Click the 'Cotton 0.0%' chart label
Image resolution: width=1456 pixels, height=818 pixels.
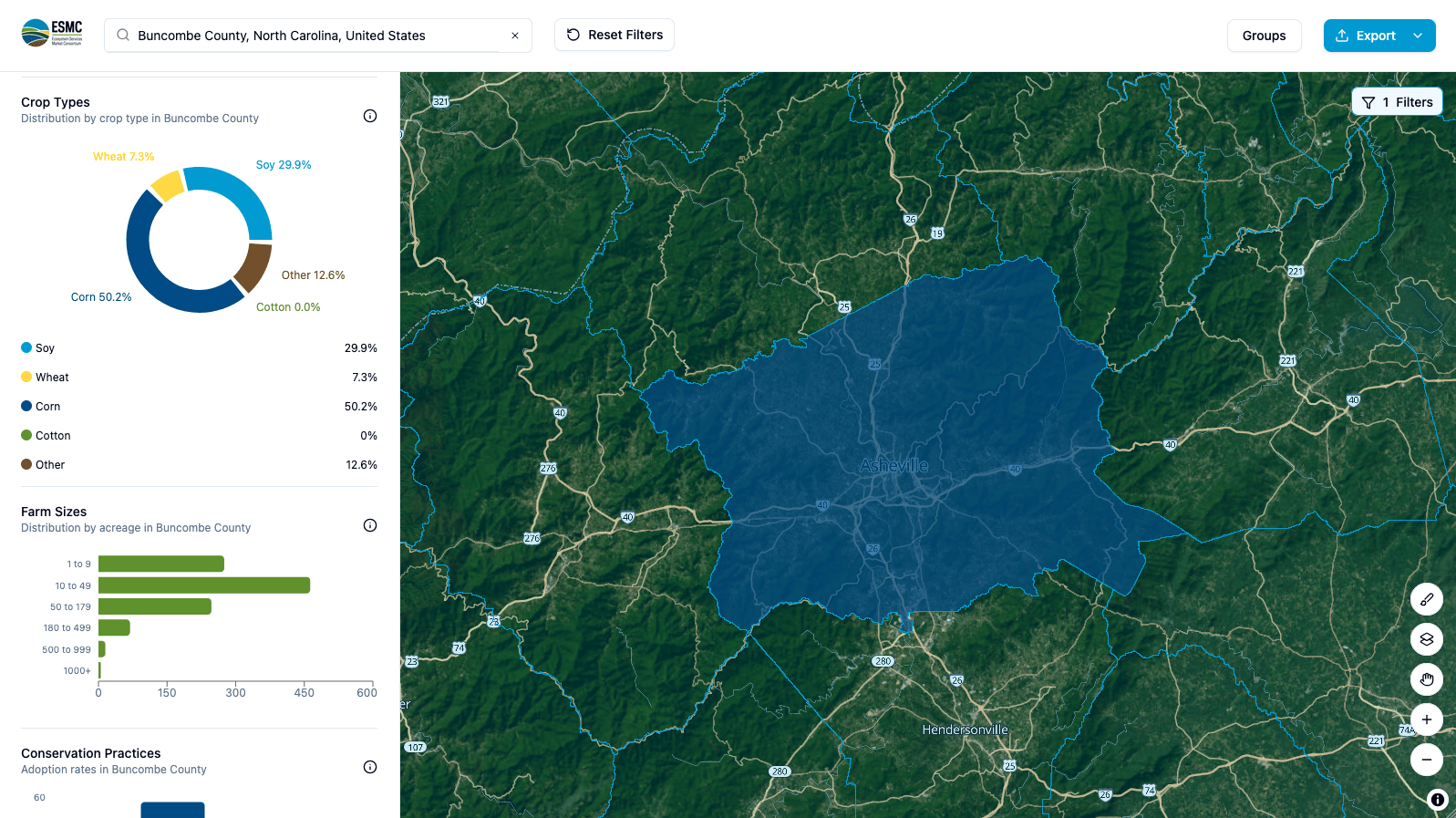(x=288, y=307)
